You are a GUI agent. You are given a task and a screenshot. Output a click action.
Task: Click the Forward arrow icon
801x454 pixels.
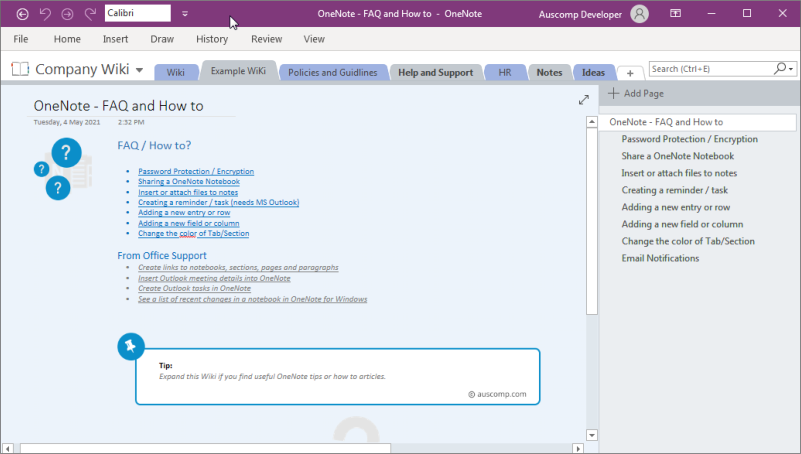tap(67, 14)
